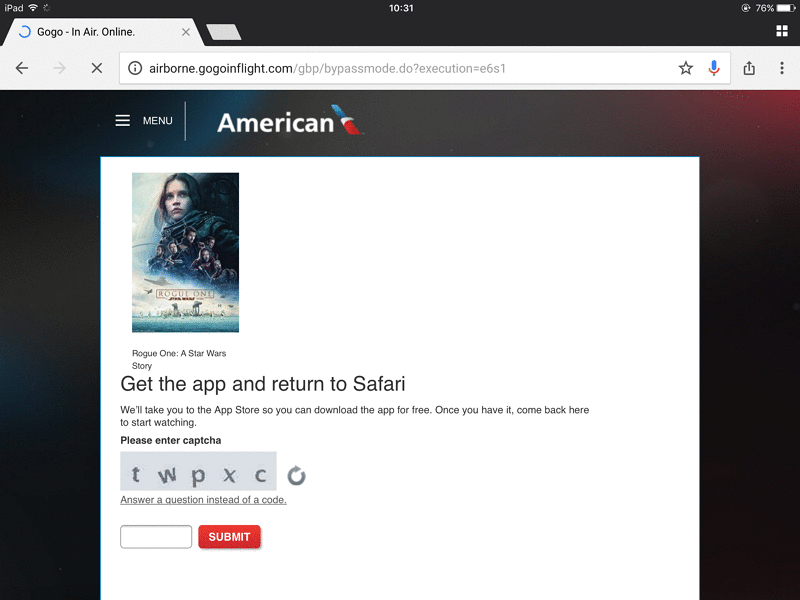Bookmark this page with the star
Screen dimensions: 800x600
click(686, 68)
